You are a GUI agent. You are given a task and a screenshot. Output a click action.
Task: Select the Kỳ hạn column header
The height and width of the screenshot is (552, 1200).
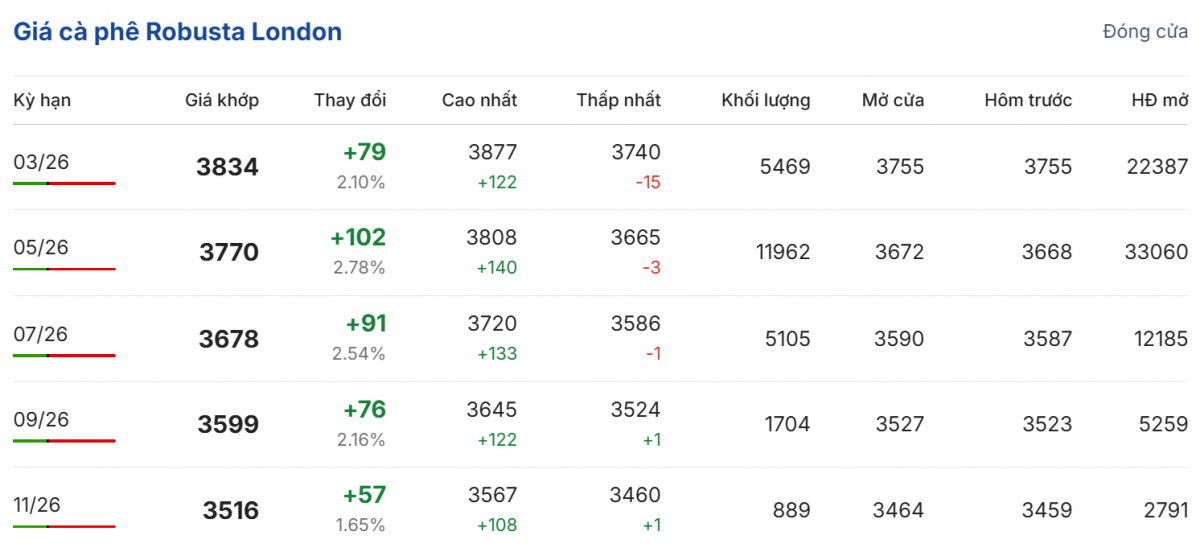click(x=42, y=100)
